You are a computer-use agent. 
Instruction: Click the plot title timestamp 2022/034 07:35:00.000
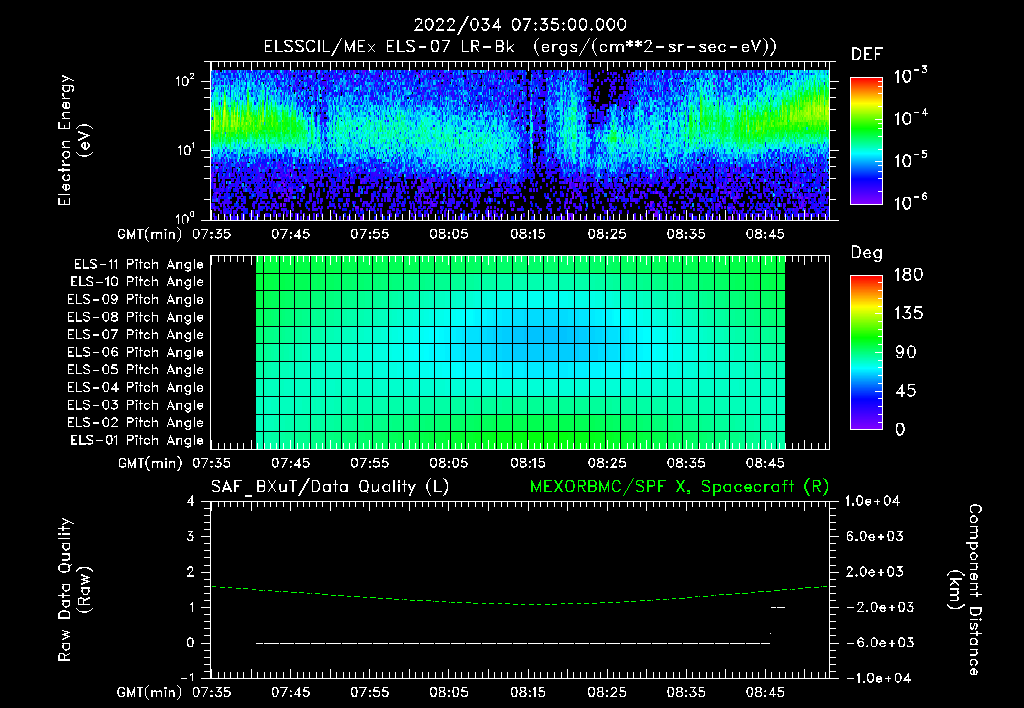tap(520, 25)
